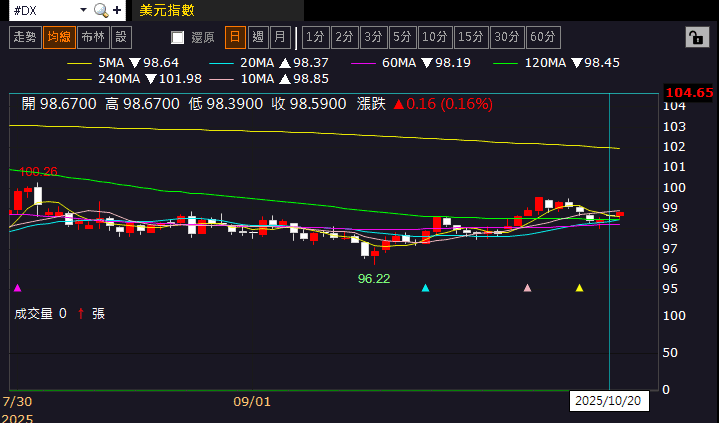
Task: Click the pink triangle marker on chart
Action: pyautogui.click(x=528, y=288)
